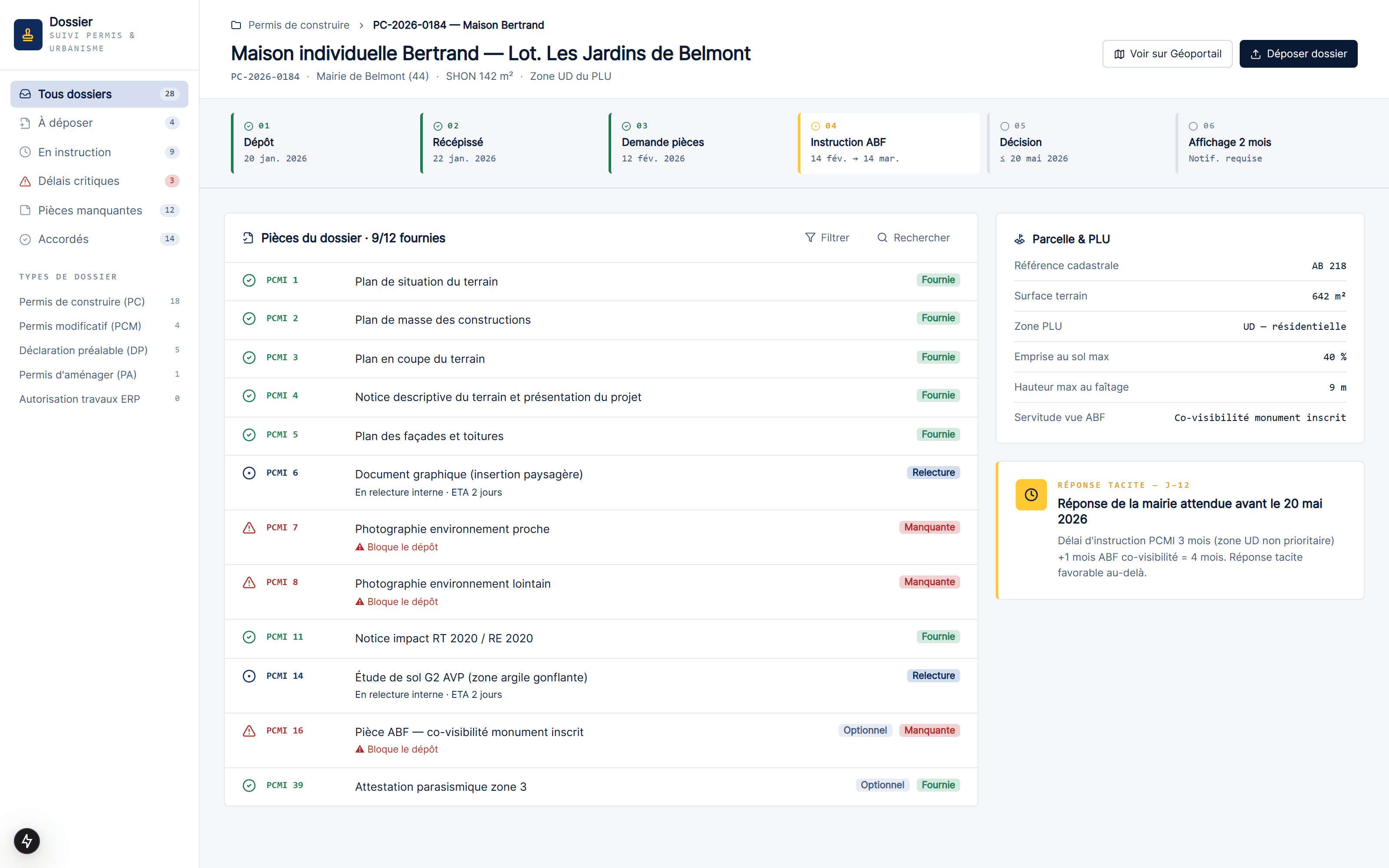Click the Déposer dossier button

pyautogui.click(x=1298, y=54)
